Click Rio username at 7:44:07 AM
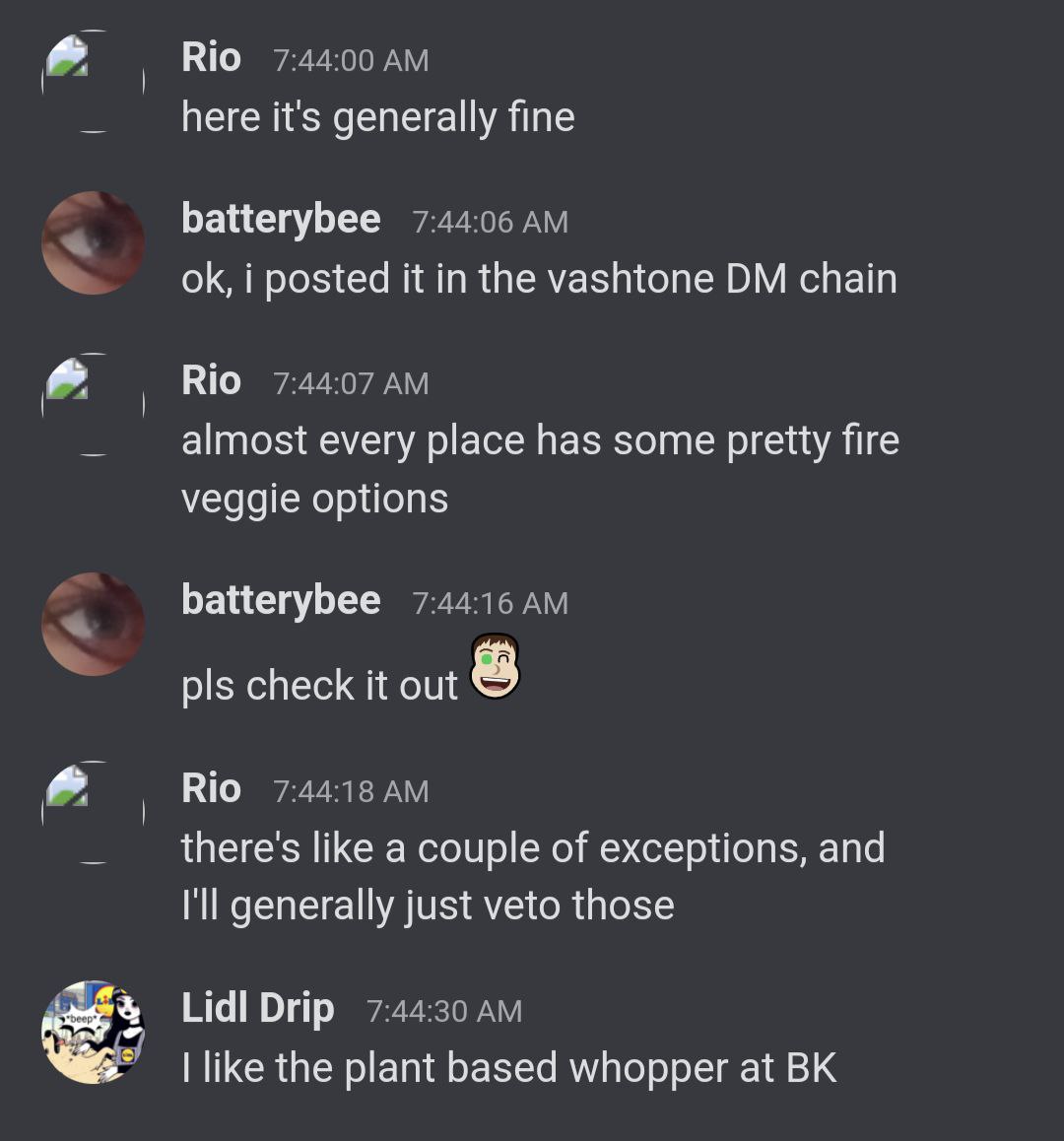 click(x=211, y=380)
